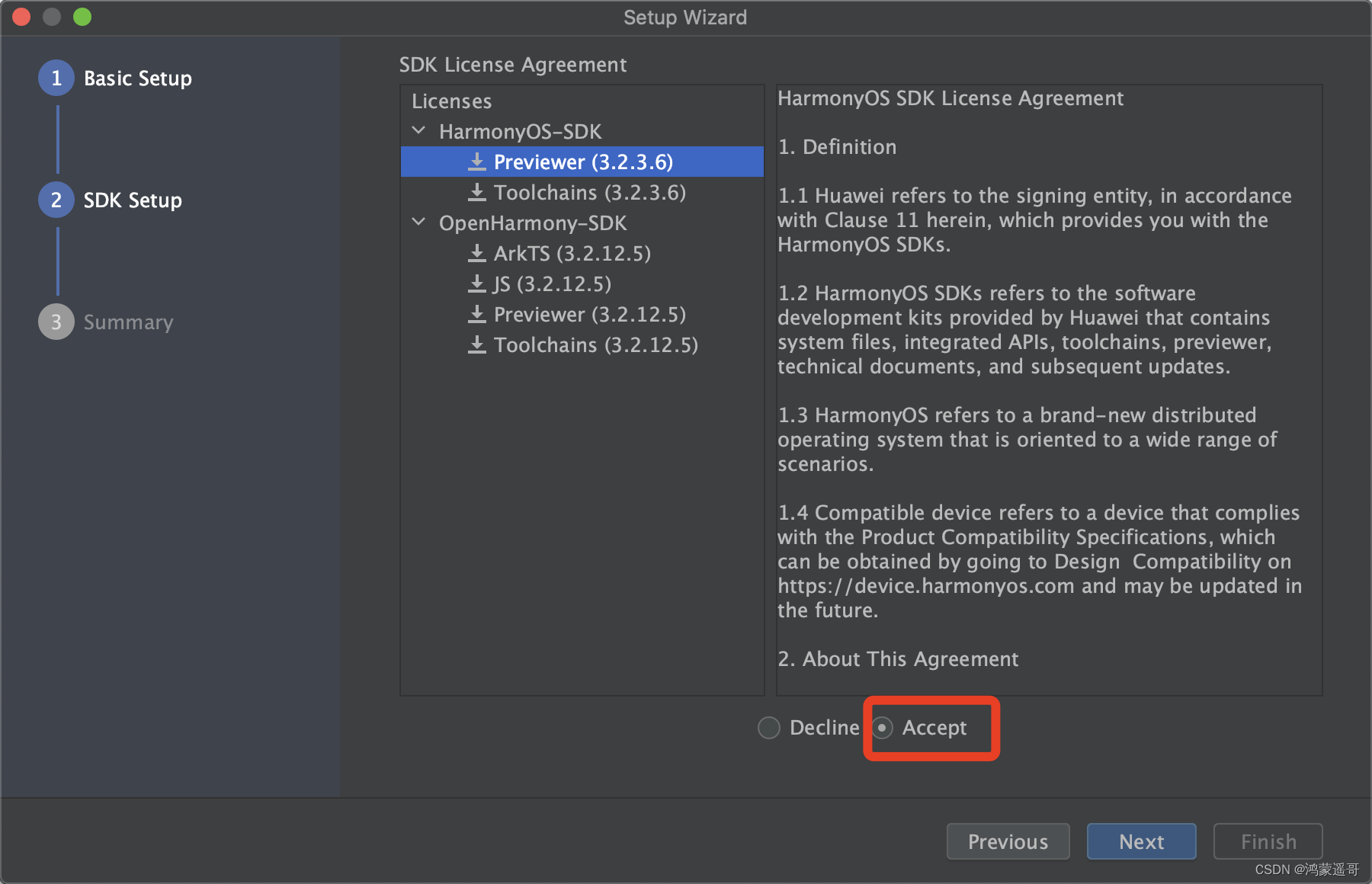The width and height of the screenshot is (1372, 884).
Task: Close the Setup Wizard window
Action: tap(21, 17)
